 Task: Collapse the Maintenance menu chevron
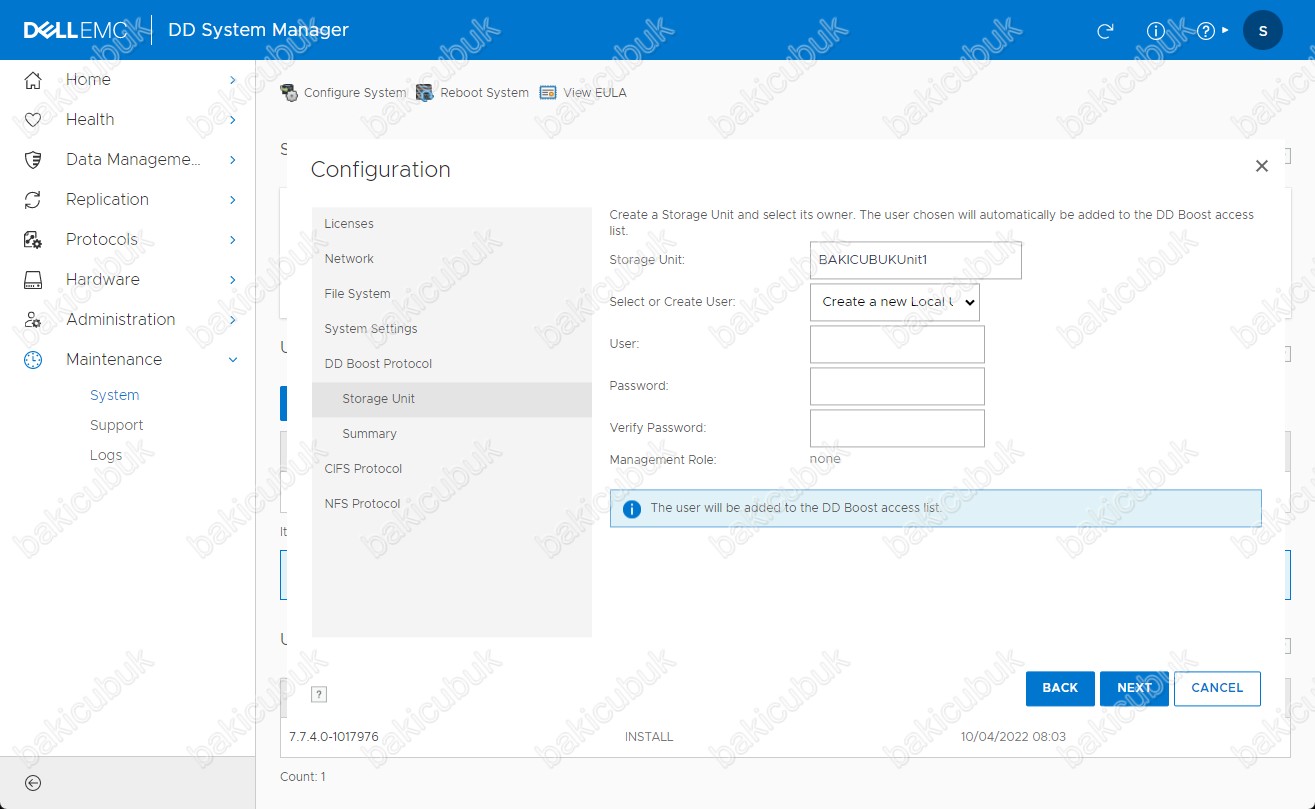click(x=232, y=360)
